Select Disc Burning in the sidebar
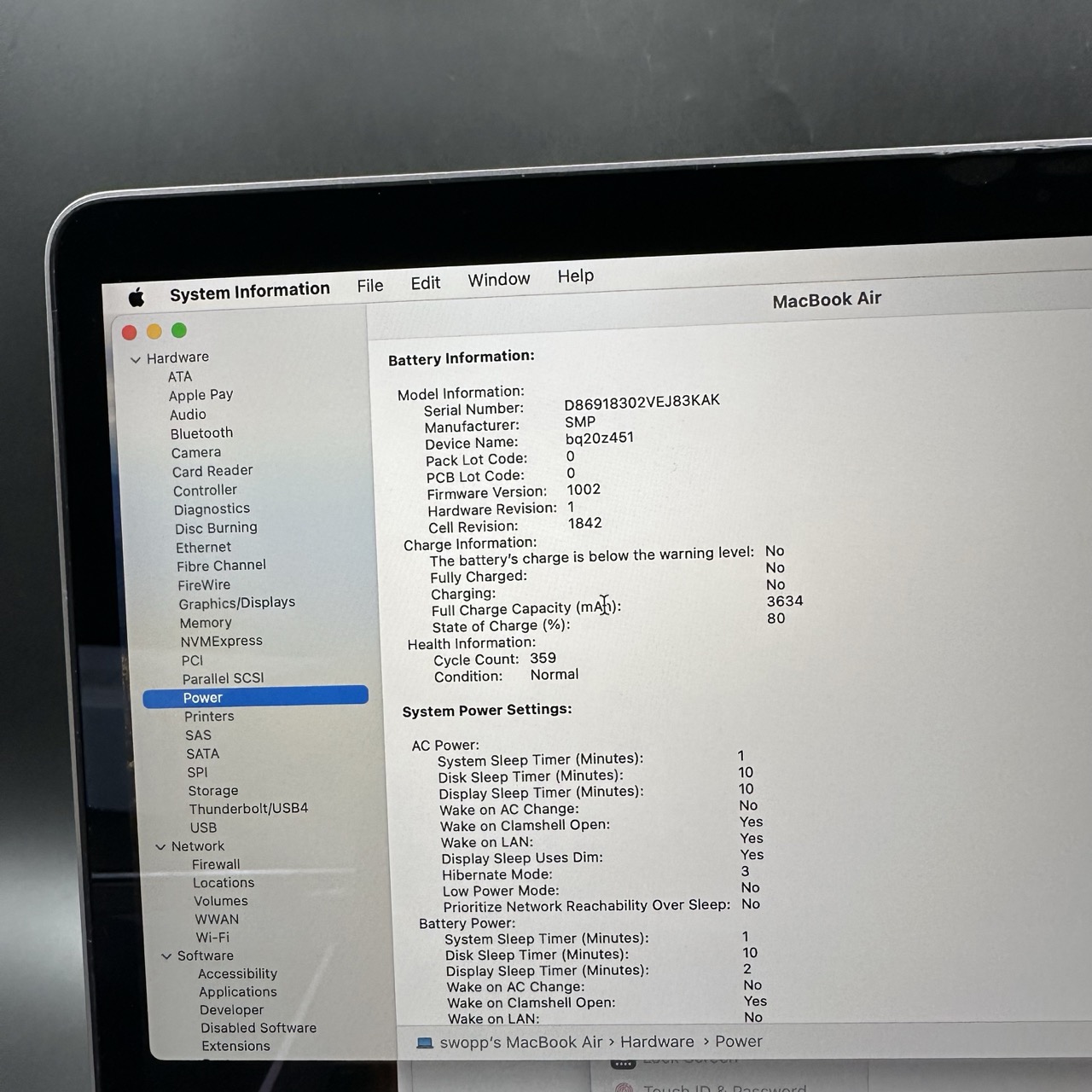The image size is (1092, 1092). click(x=216, y=528)
